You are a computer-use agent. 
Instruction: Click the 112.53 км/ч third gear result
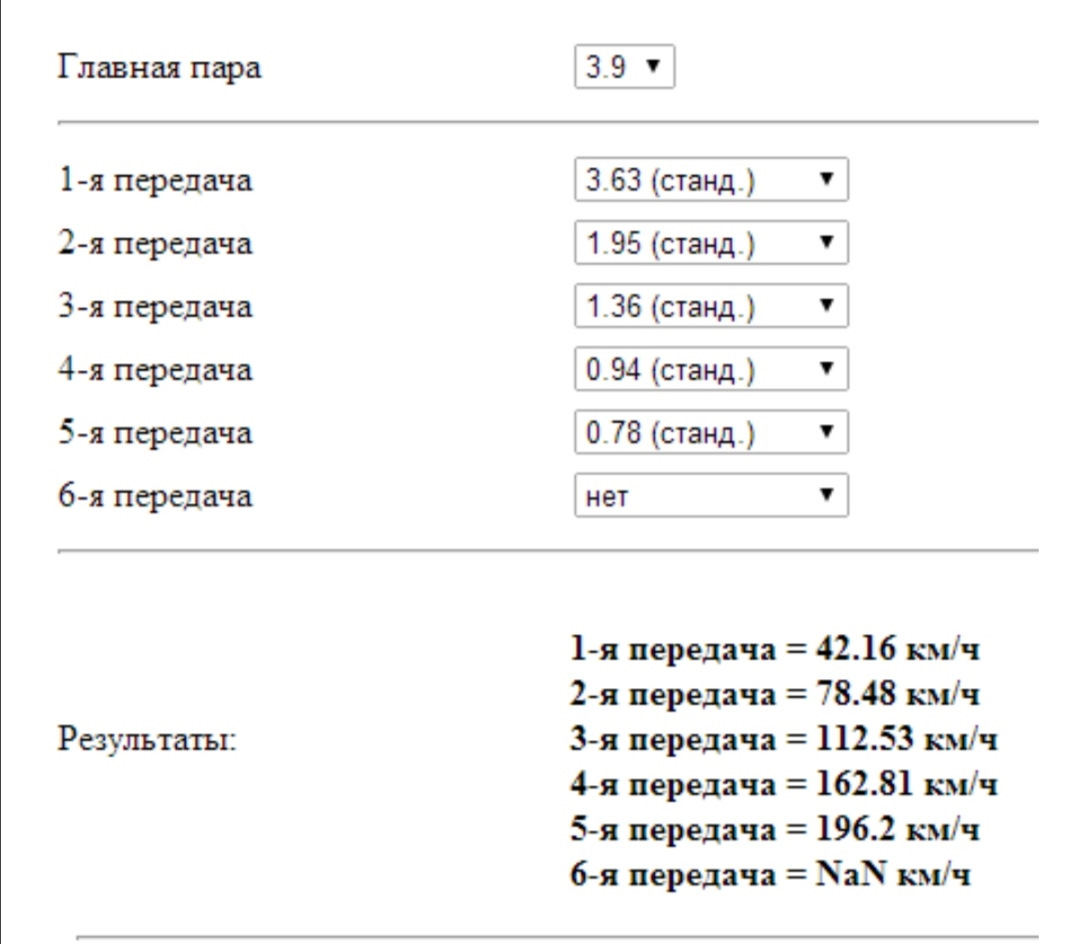[x=784, y=740]
